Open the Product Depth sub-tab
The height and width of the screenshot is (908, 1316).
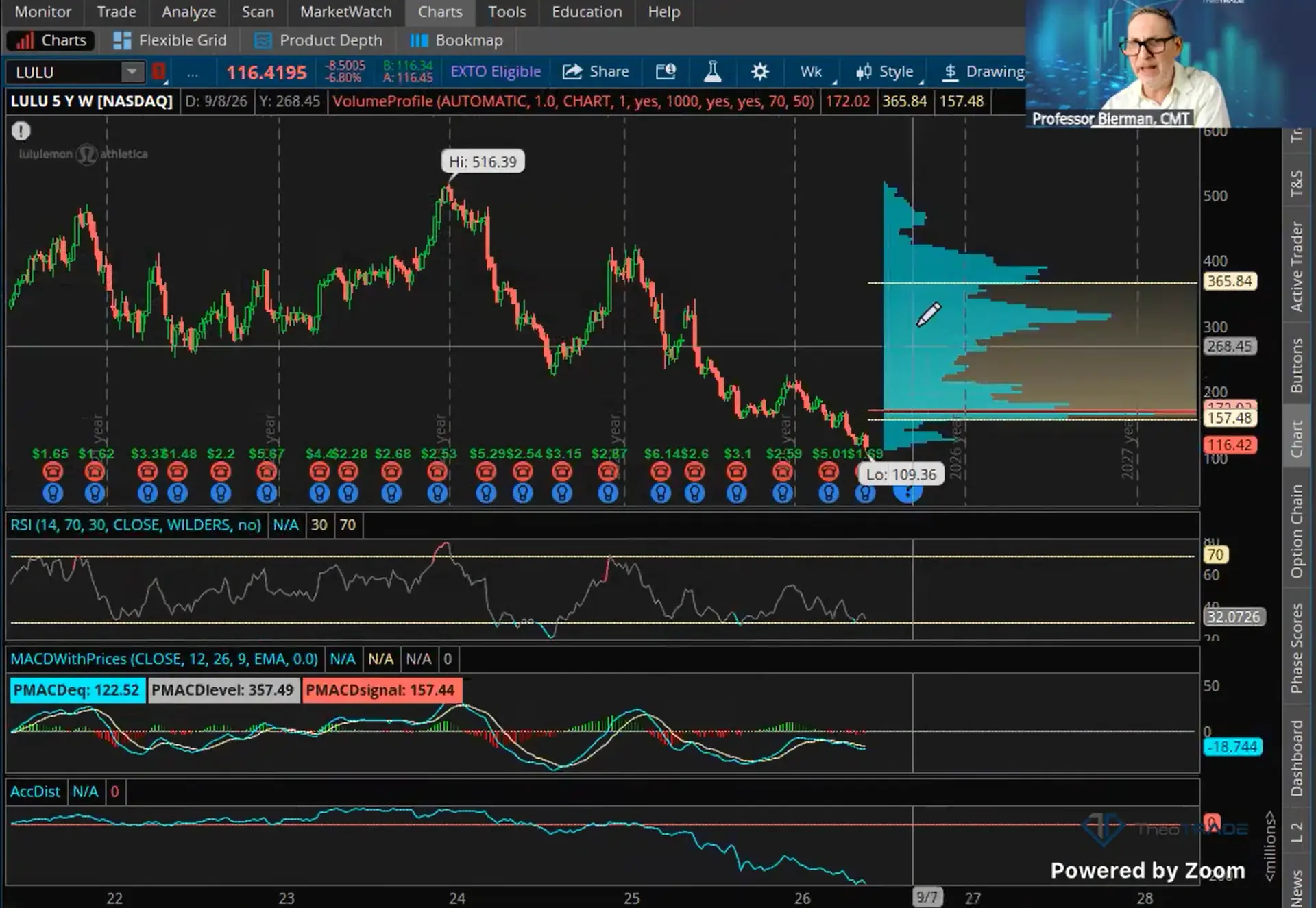pyautogui.click(x=318, y=40)
